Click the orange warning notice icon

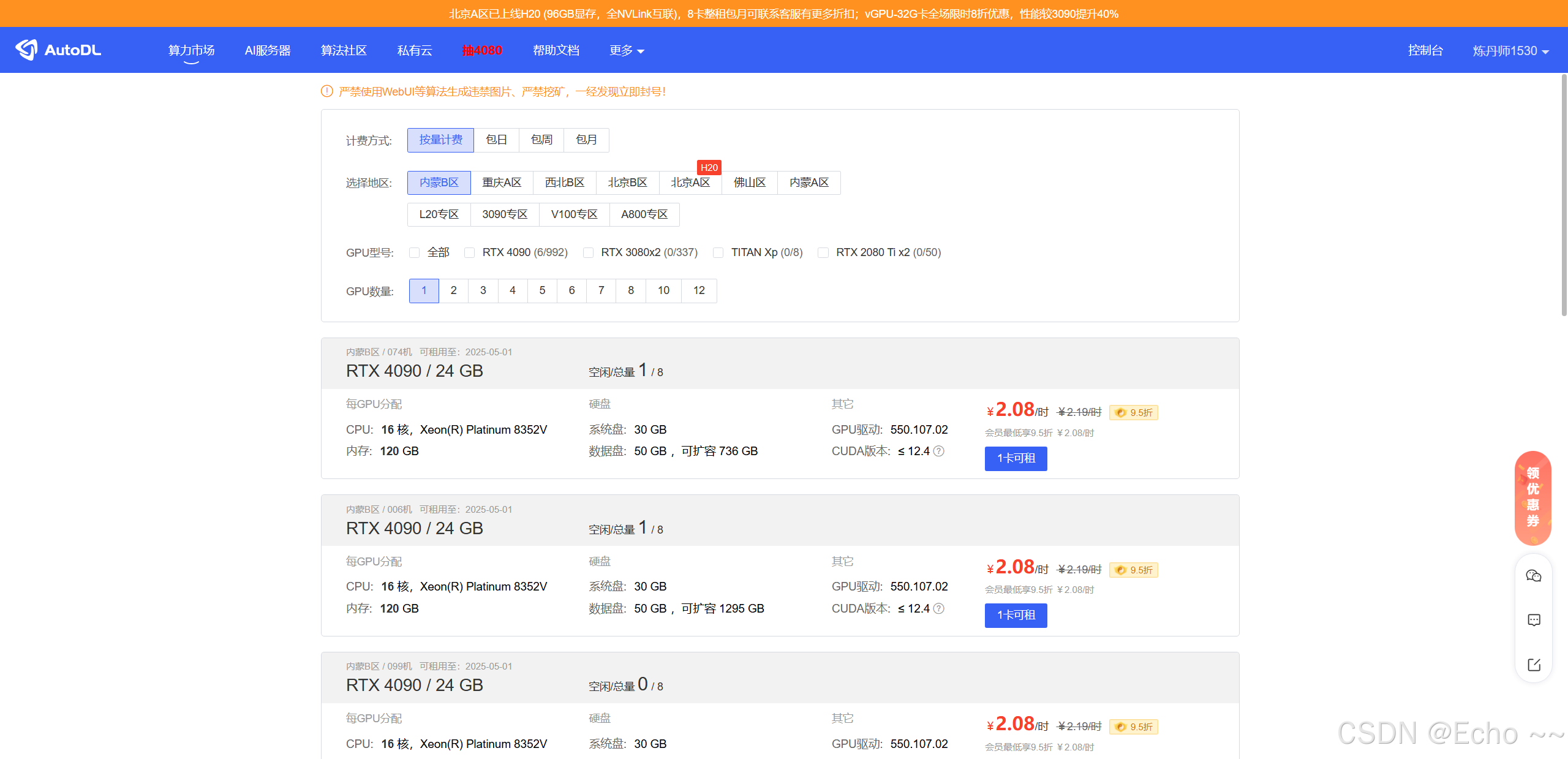coord(327,91)
